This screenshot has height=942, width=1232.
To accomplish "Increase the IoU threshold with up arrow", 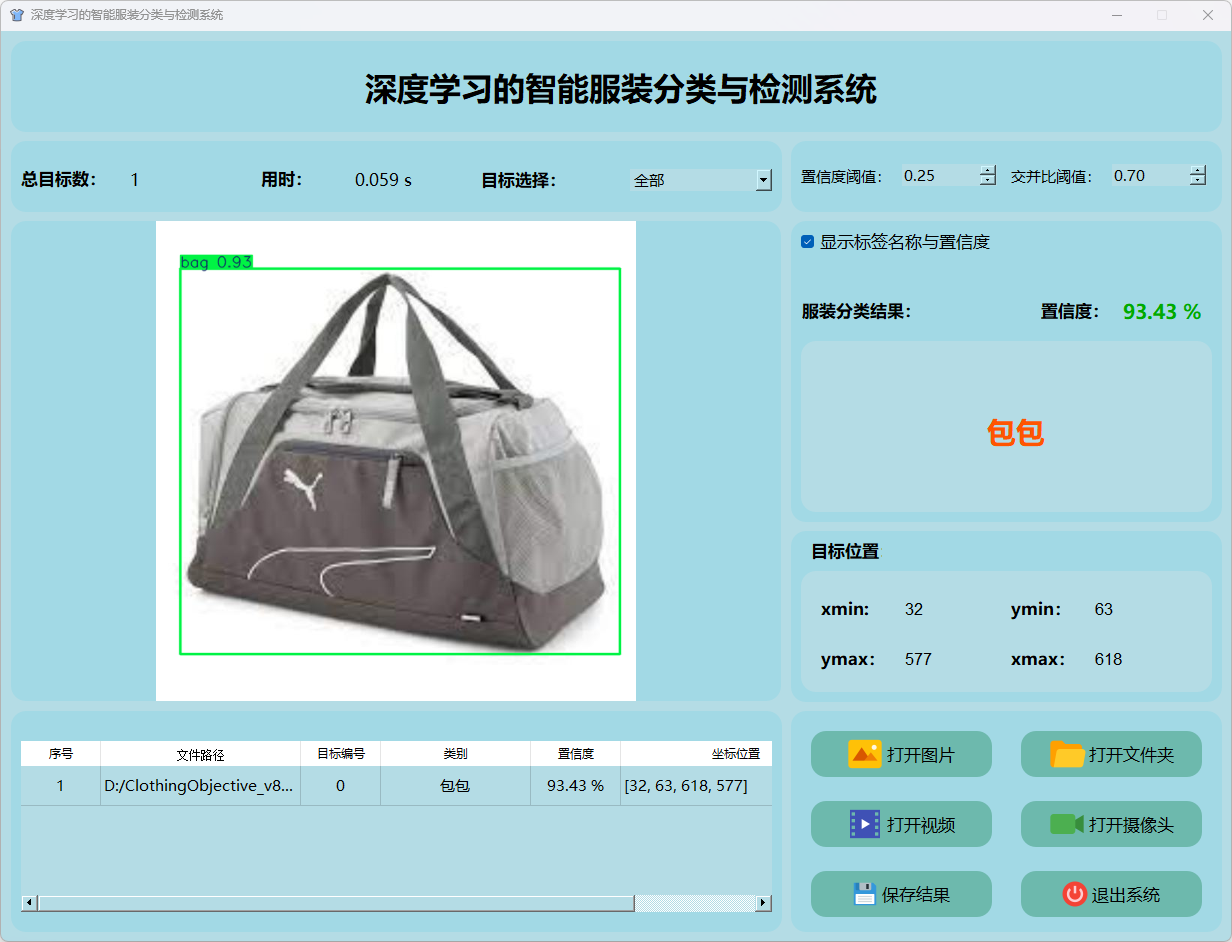I will [x=1198, y=170].
